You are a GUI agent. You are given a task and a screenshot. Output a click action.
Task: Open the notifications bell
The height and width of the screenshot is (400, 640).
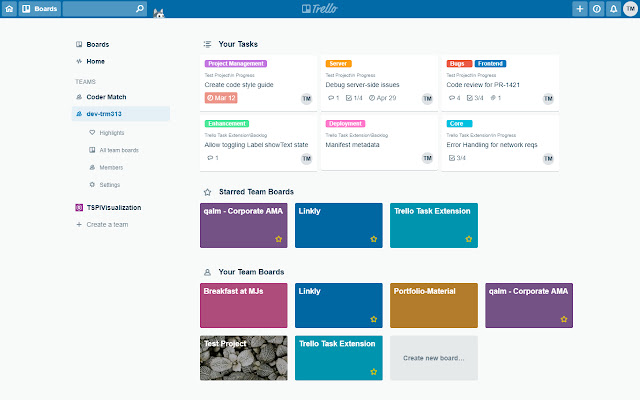point(613,9)
